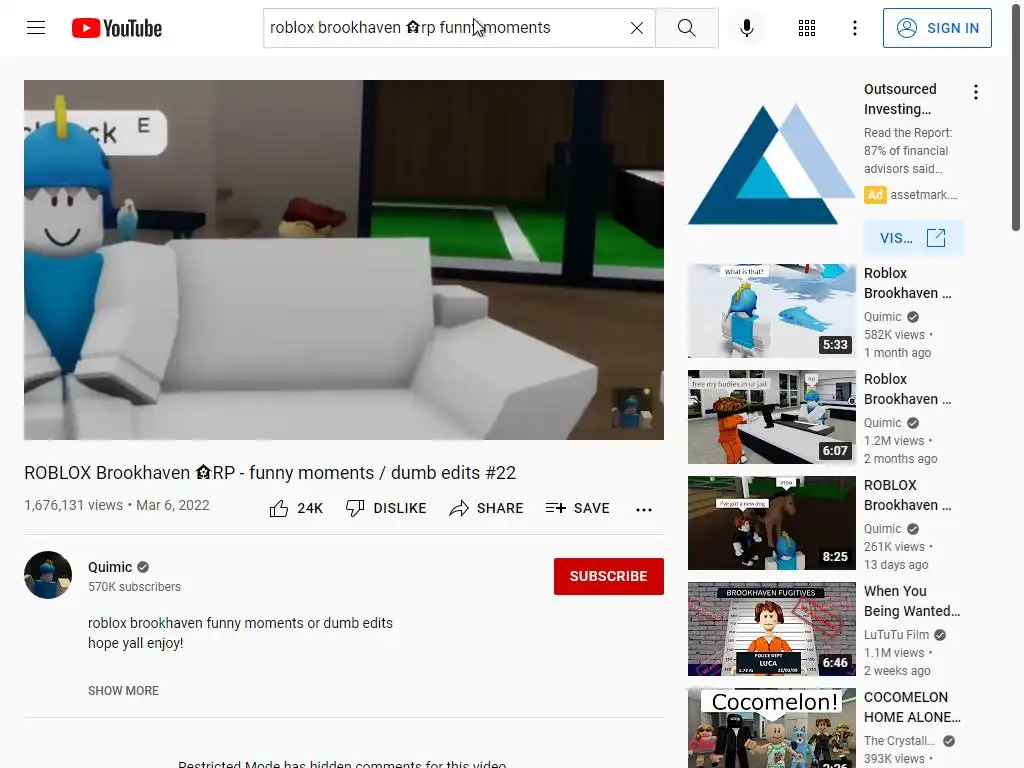Open title 'COCOMELON HOME ALONE...'
1024x768 pixels.
[x=912, y=707]
